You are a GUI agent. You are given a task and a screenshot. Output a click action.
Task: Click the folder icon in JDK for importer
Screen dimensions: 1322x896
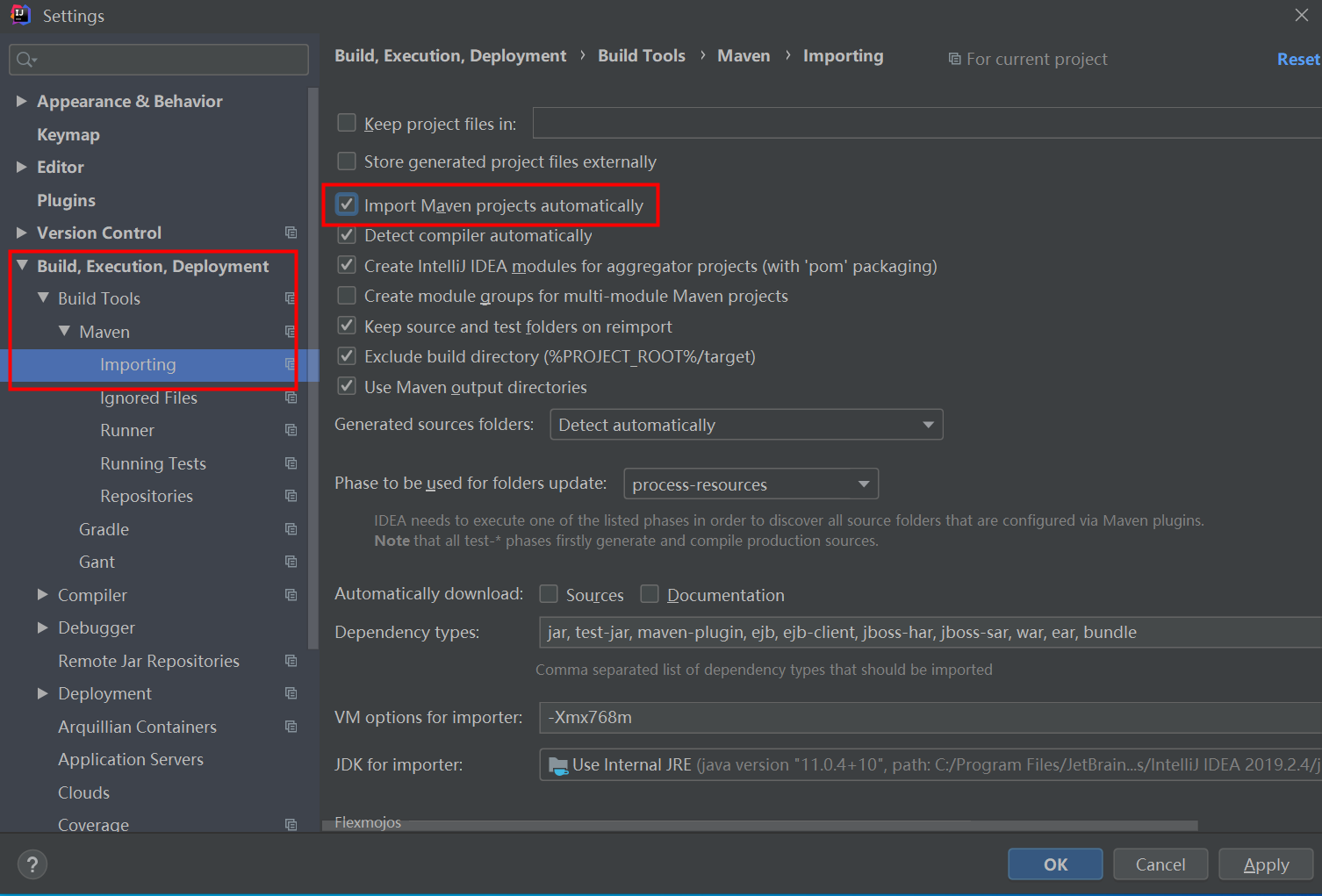pos(558,765)
